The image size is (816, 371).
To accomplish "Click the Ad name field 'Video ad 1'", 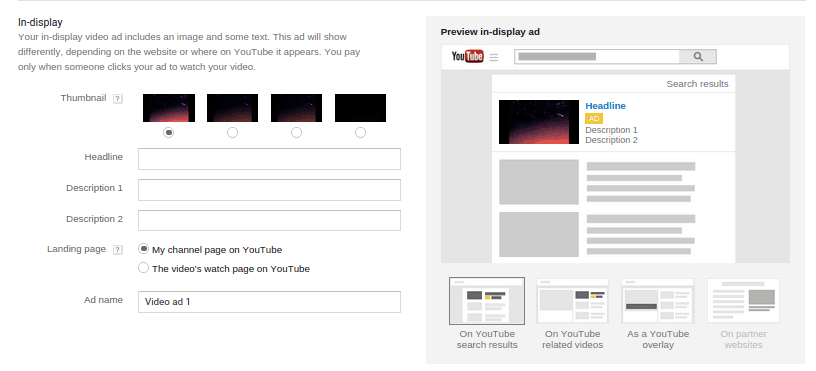I will tap(269, 302).
